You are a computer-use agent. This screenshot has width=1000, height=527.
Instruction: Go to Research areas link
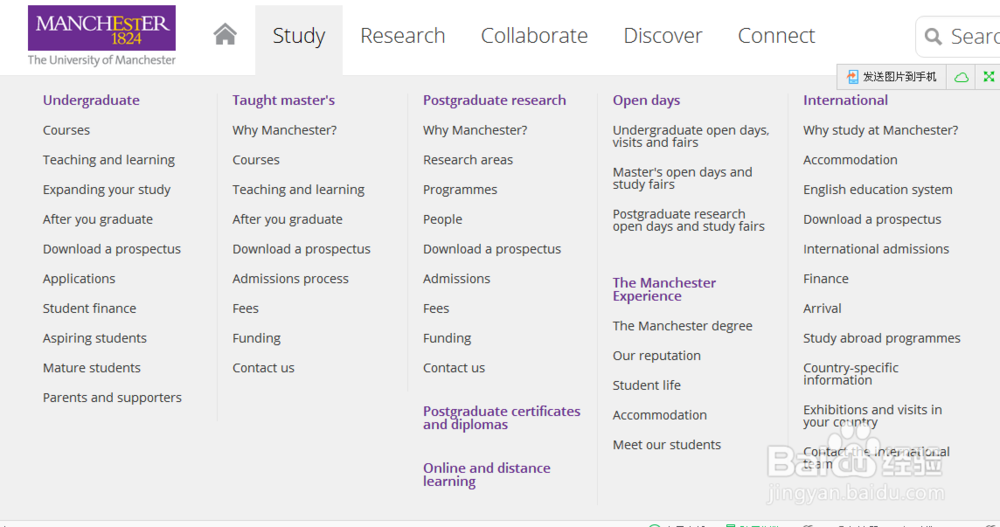(x=467, y=160)
